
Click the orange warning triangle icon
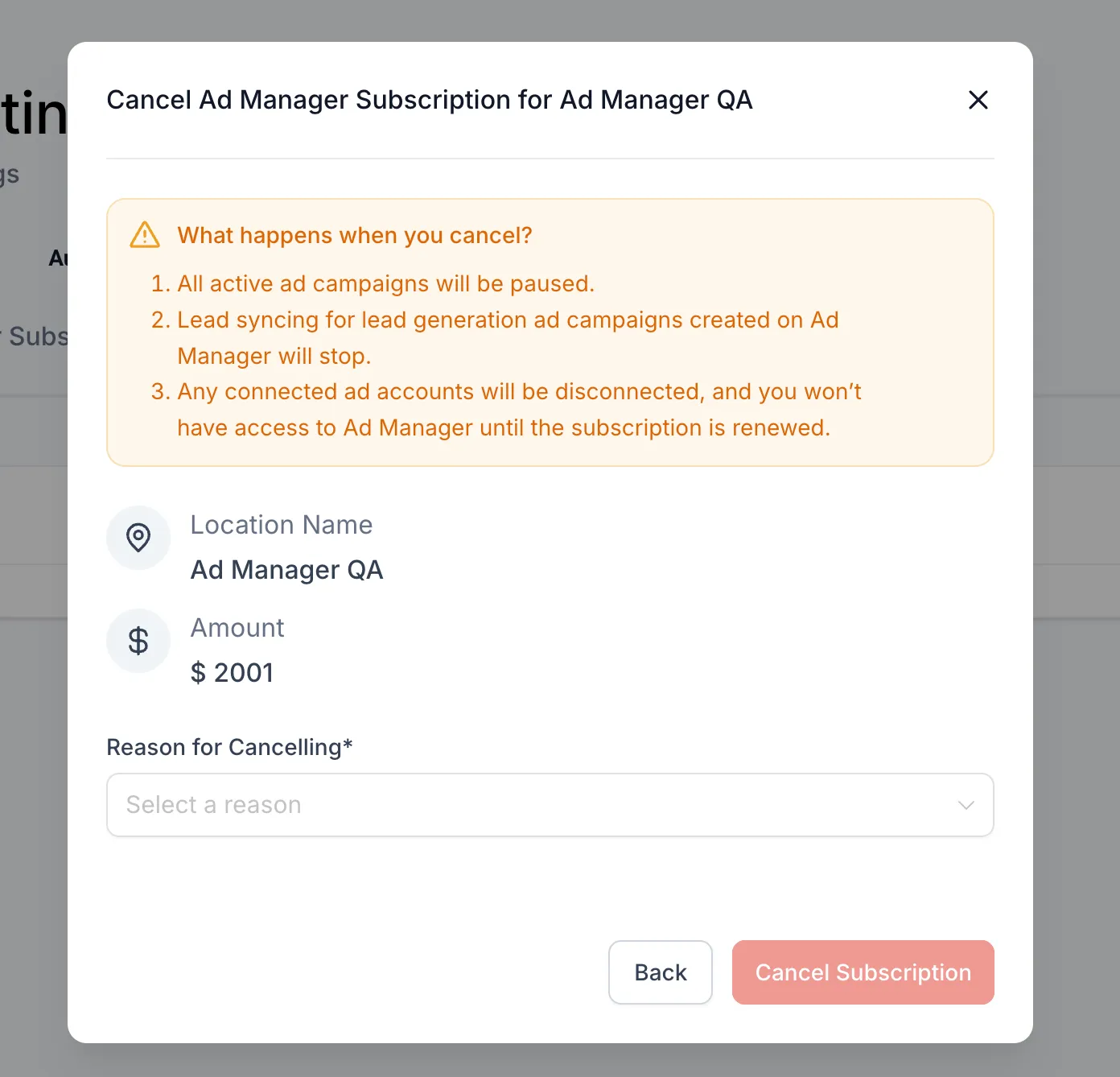[x=145, y=235]
